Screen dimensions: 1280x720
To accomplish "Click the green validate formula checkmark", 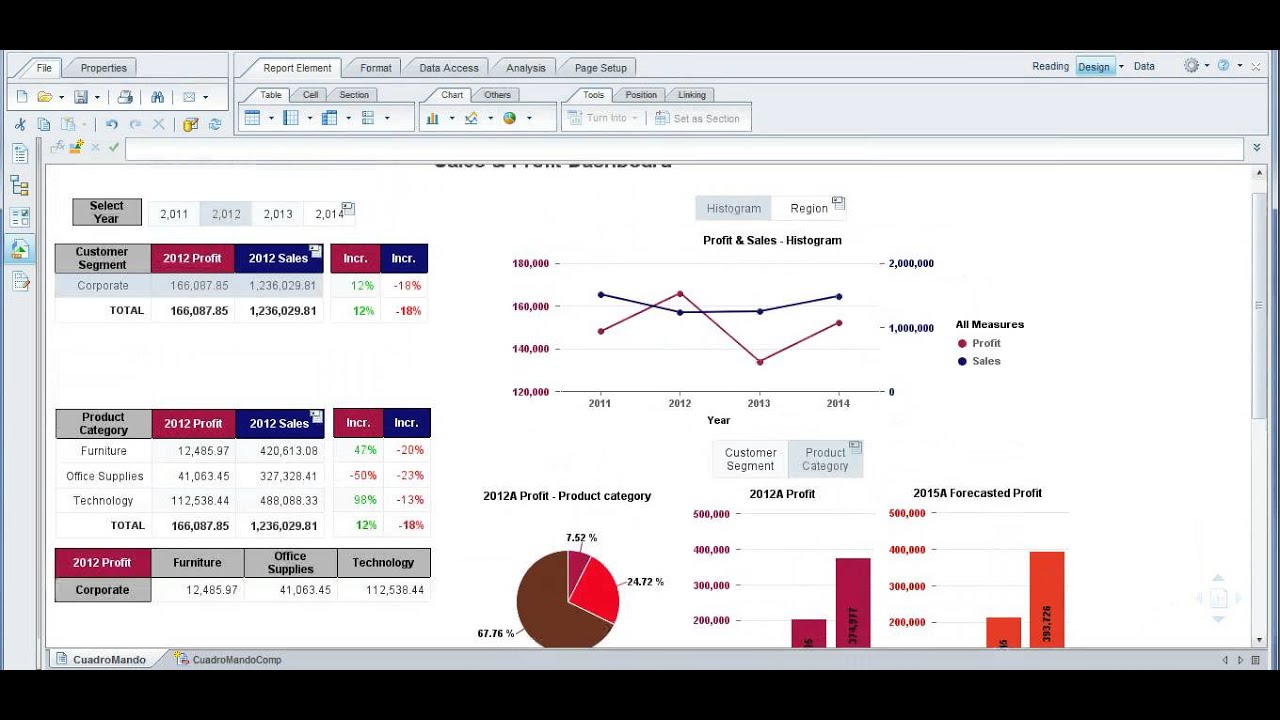I will tap(114, 147).
